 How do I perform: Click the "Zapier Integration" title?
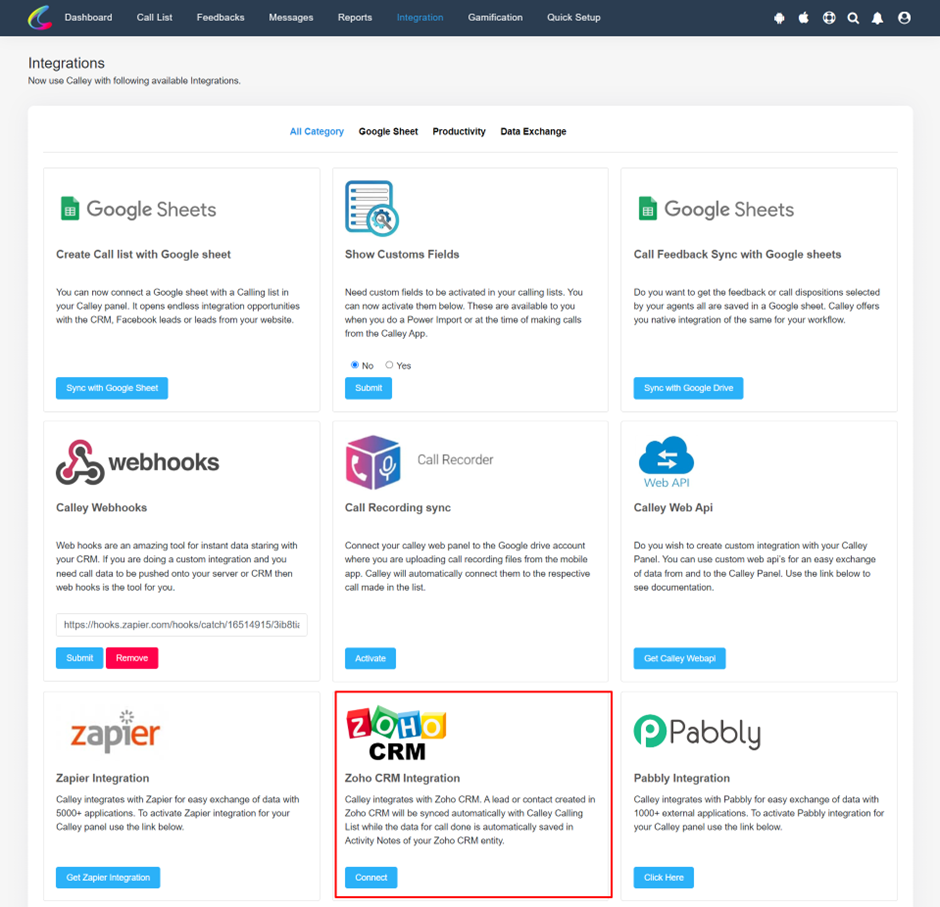click(103, 778)
